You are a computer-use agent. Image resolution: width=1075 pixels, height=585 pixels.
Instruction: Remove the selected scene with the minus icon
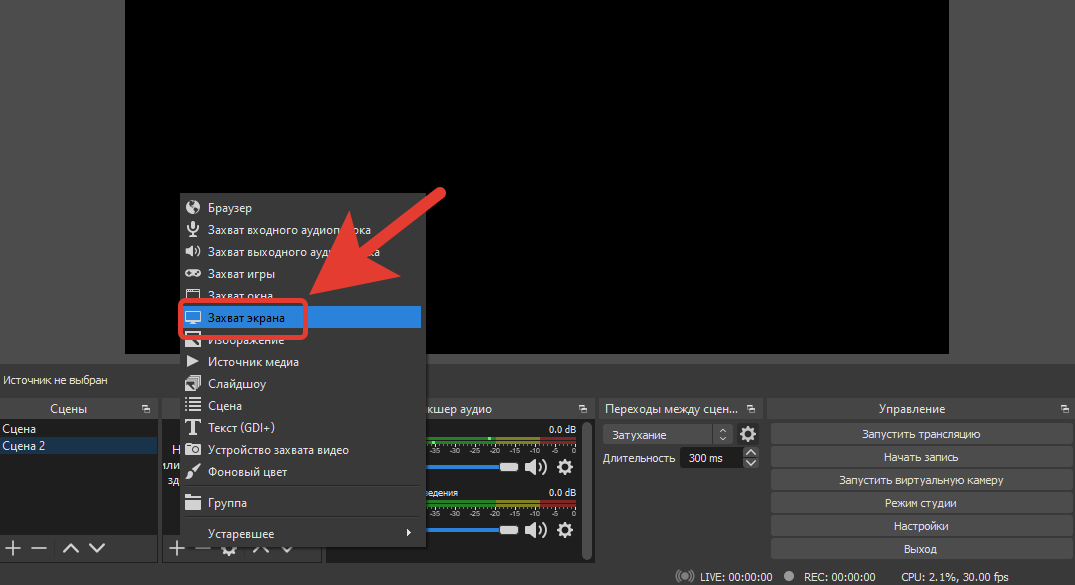(39, 548)
